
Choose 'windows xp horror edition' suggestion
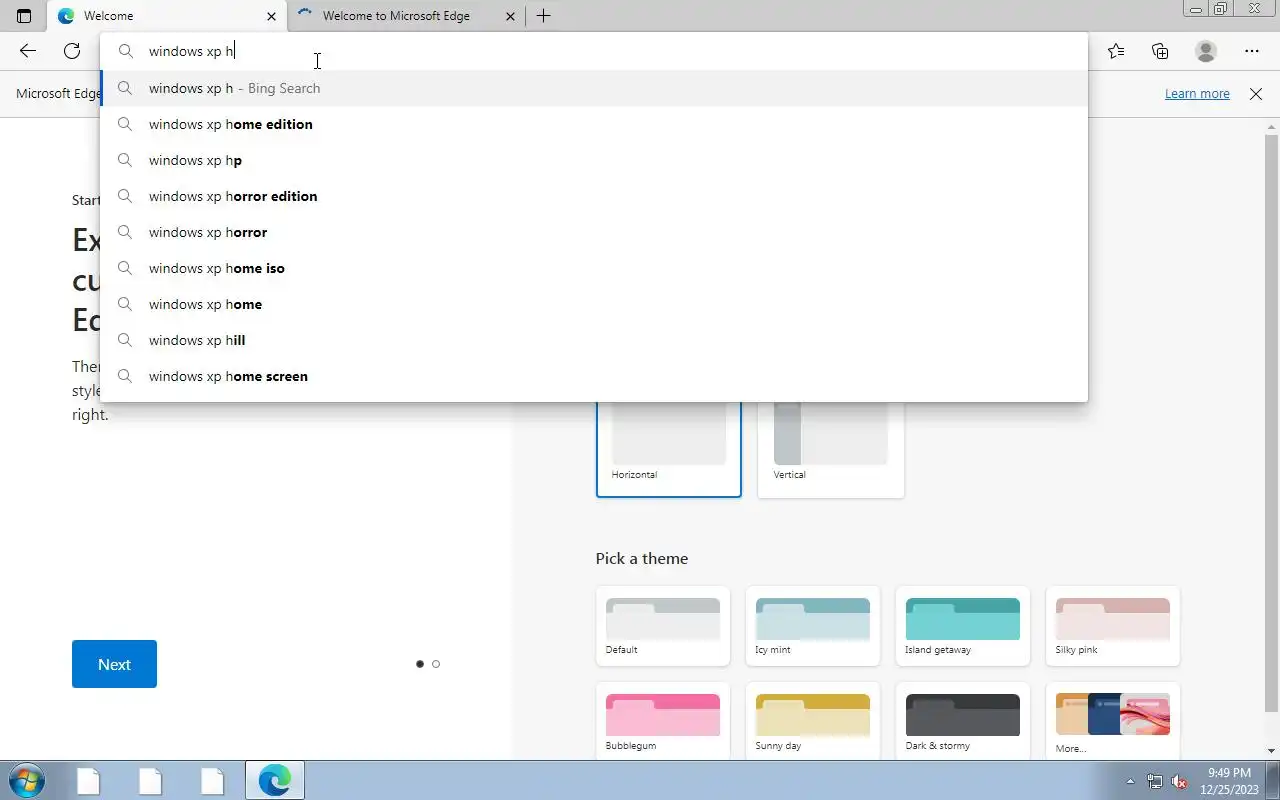click(x=594, y=196)
